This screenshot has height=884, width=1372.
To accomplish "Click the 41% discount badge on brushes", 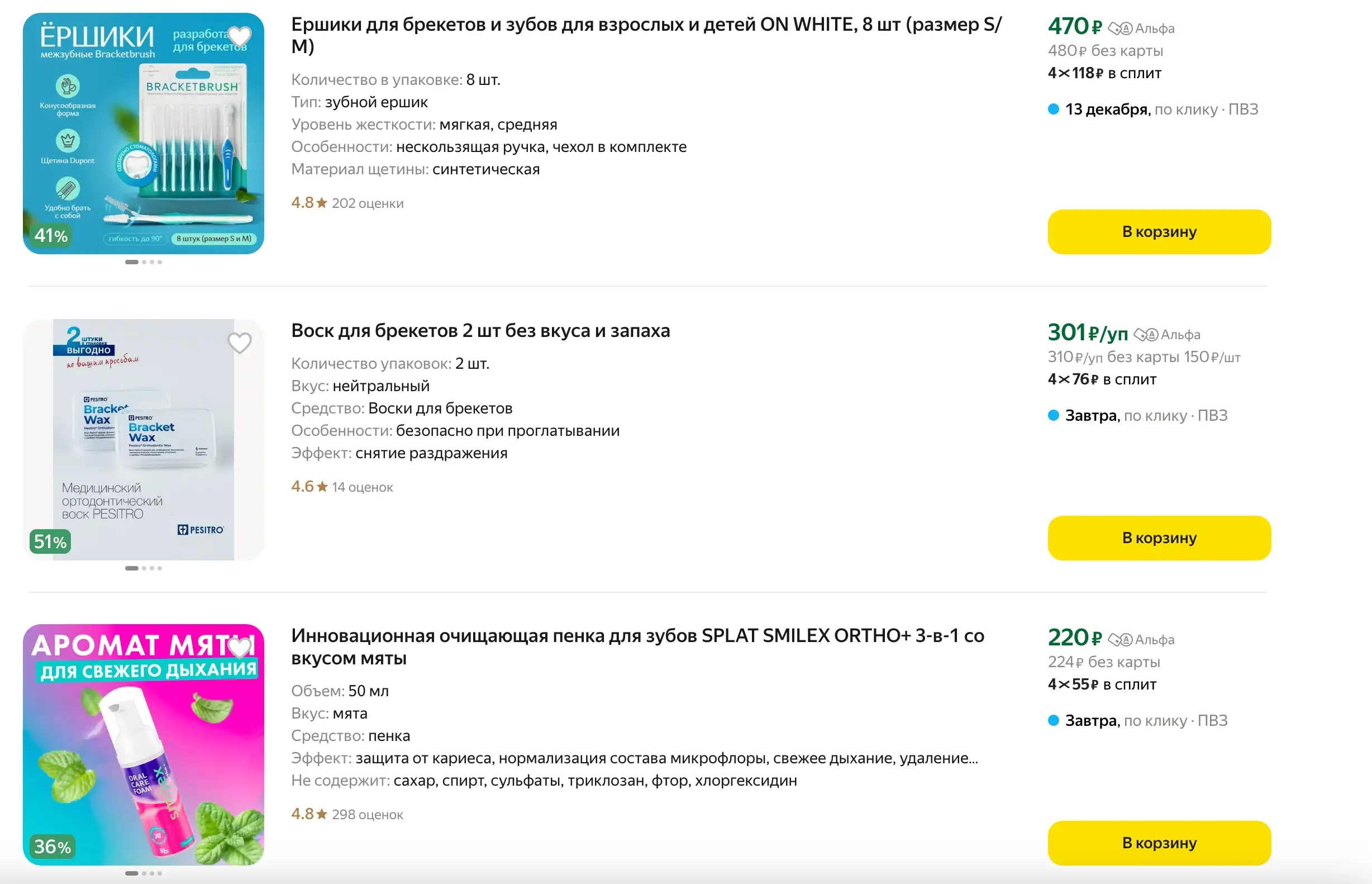I will point(50,235).
